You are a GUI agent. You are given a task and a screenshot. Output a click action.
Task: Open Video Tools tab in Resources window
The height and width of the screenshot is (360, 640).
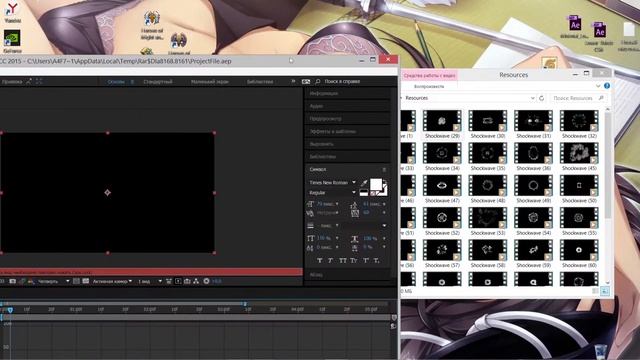click(x=429, y=76)
